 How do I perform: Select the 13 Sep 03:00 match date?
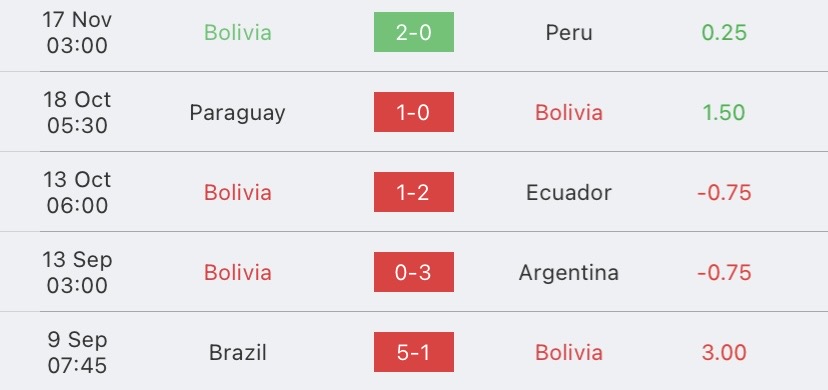[x=77, y=272]
